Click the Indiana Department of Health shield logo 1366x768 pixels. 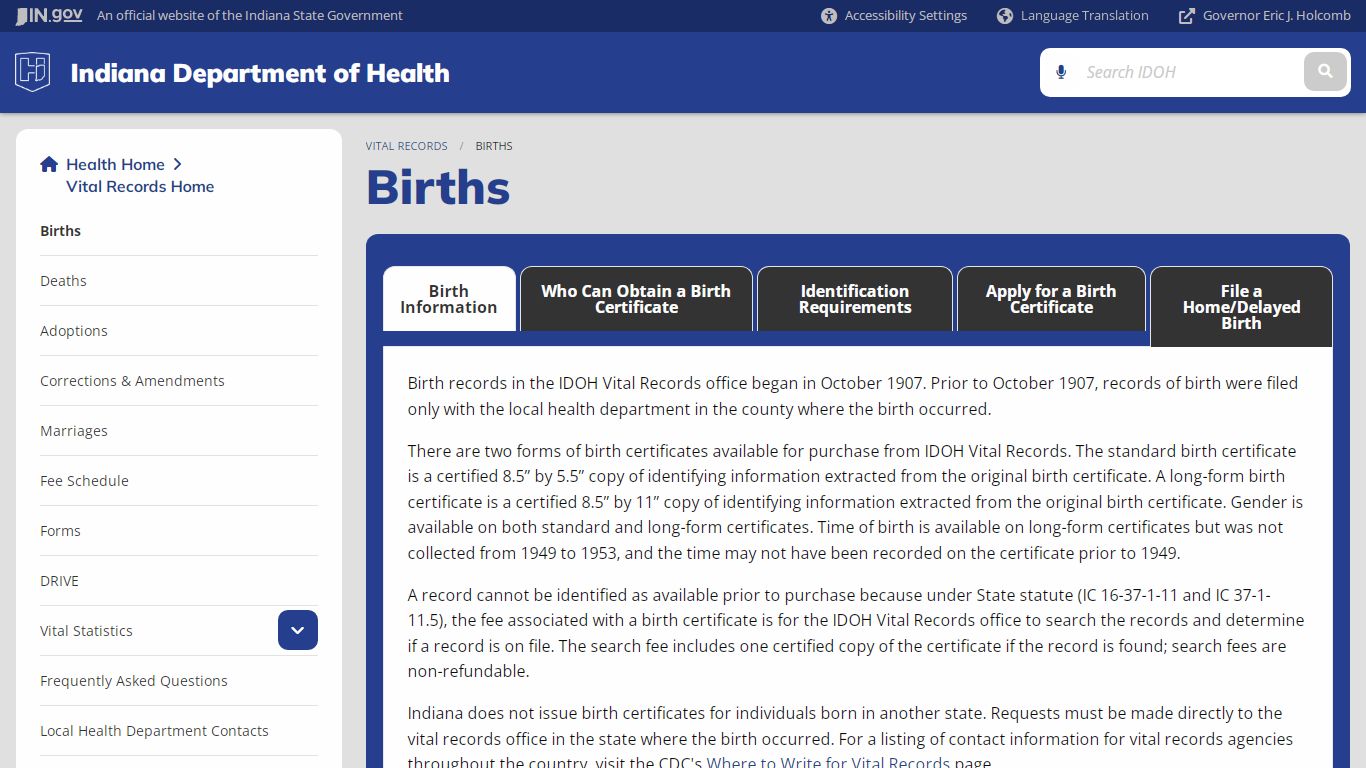click(x=33, y=72)
